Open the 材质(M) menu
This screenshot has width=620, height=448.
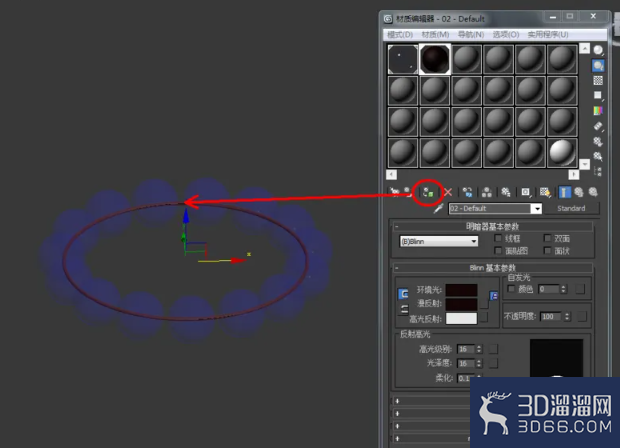click(x=435, y=34)
